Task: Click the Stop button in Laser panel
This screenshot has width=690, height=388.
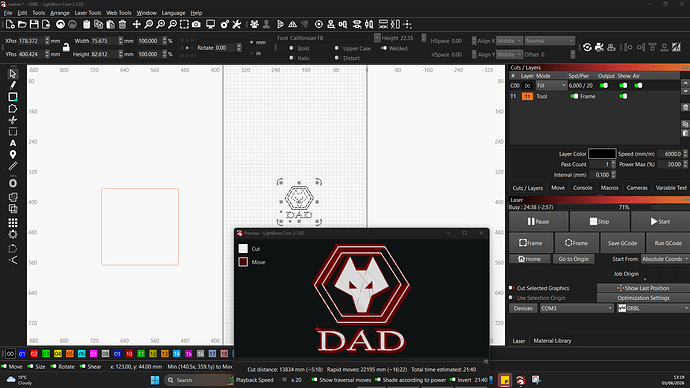Action: [x=599, y=221]
